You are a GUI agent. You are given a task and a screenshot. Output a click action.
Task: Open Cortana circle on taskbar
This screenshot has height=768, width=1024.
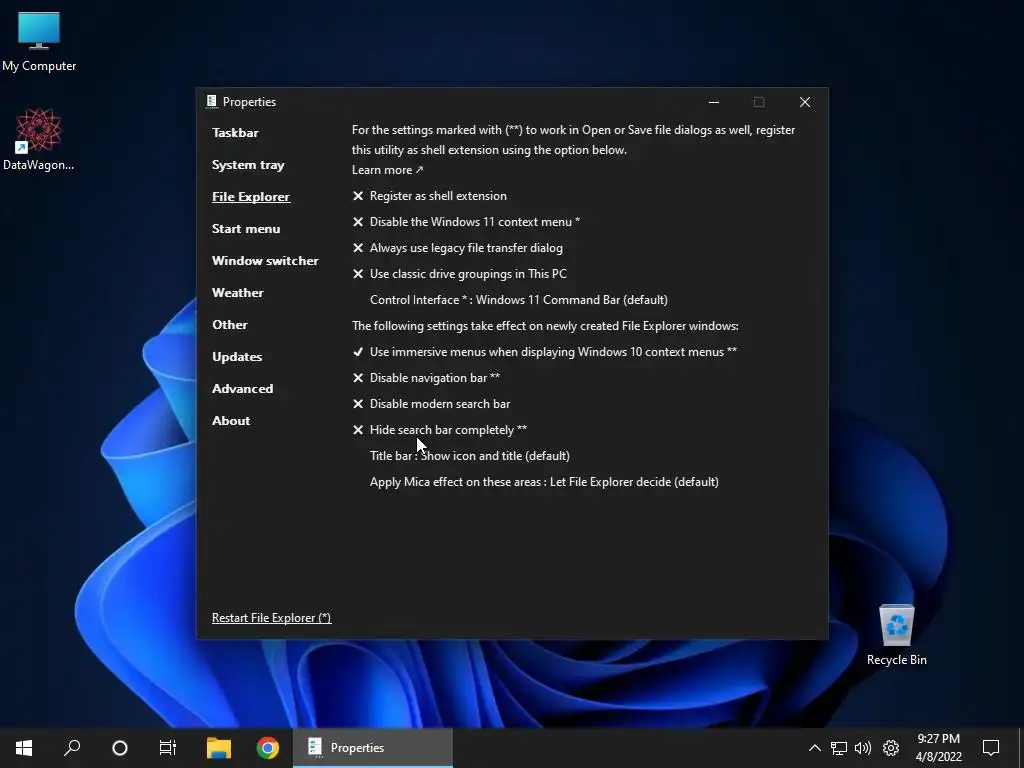pyautogui.click(x=120, y=748)
